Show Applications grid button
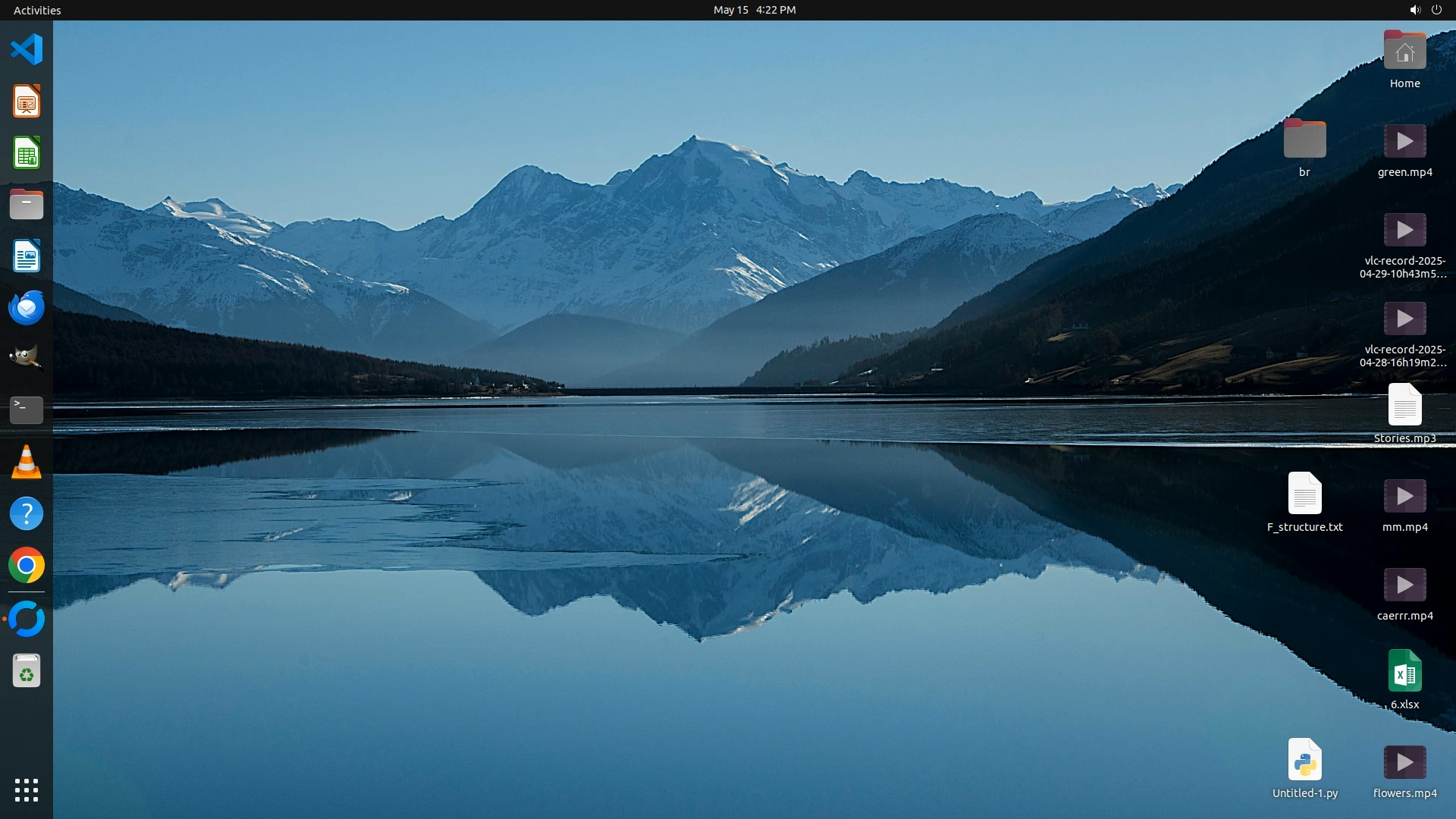Image resolution: width=1456 pixels, height=819 pixels. point(27,790)
